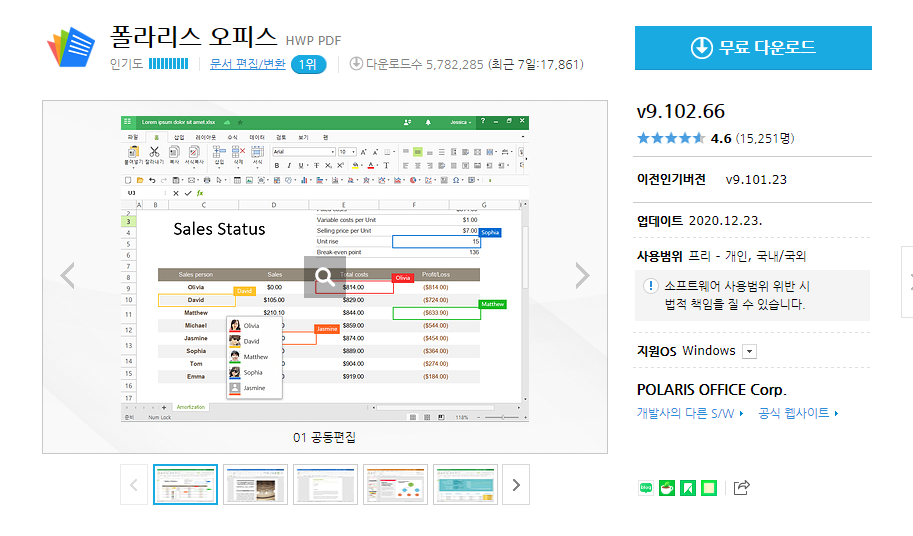
Task: Open 개발사의 다른 S/W link
Action: pyautogui.click(x=690, y=413)
